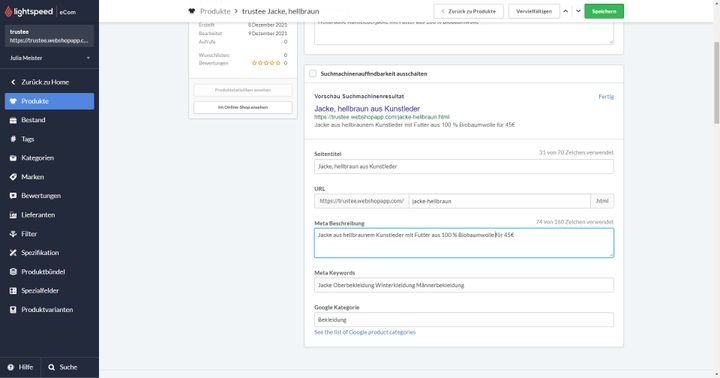The image size is (720, 378).
Task: Click the URL slug field jacke-hellbraun
Action: [x=500, y=201]
